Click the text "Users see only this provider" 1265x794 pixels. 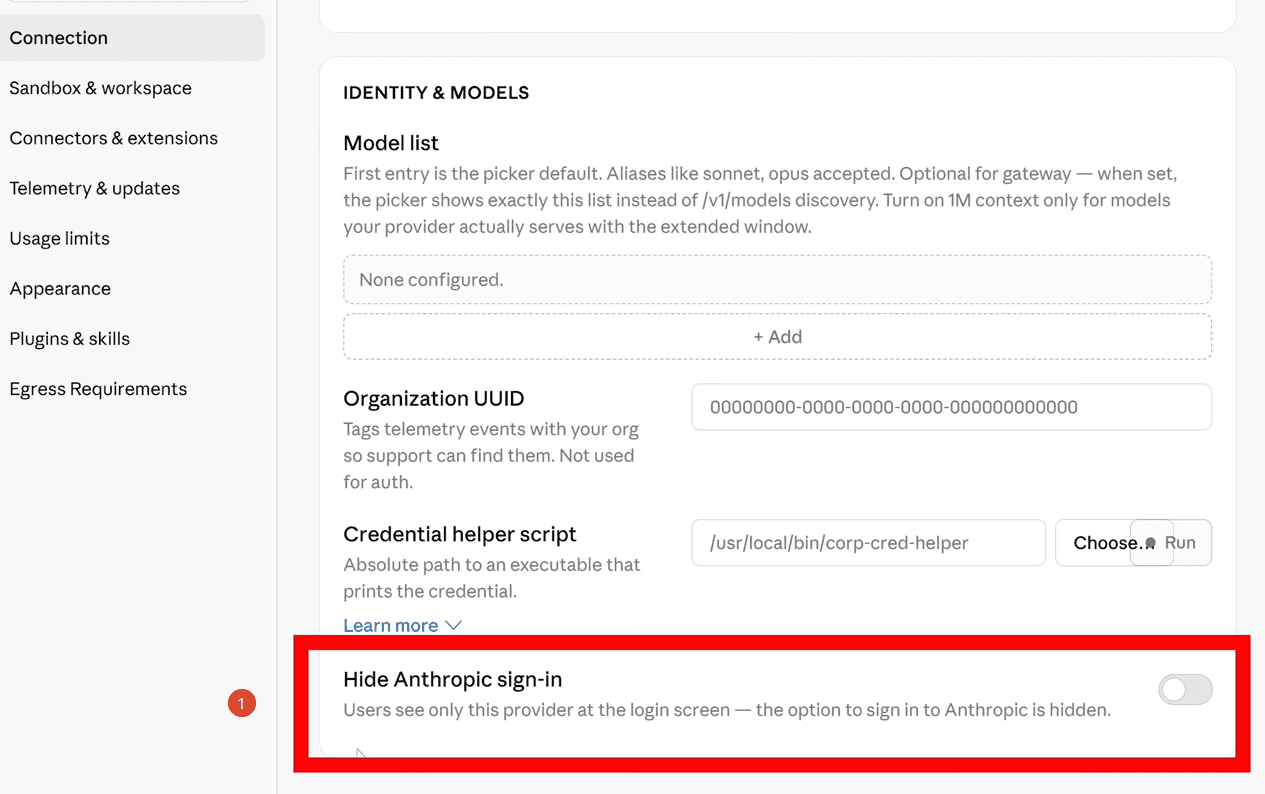tap(456, 711)
